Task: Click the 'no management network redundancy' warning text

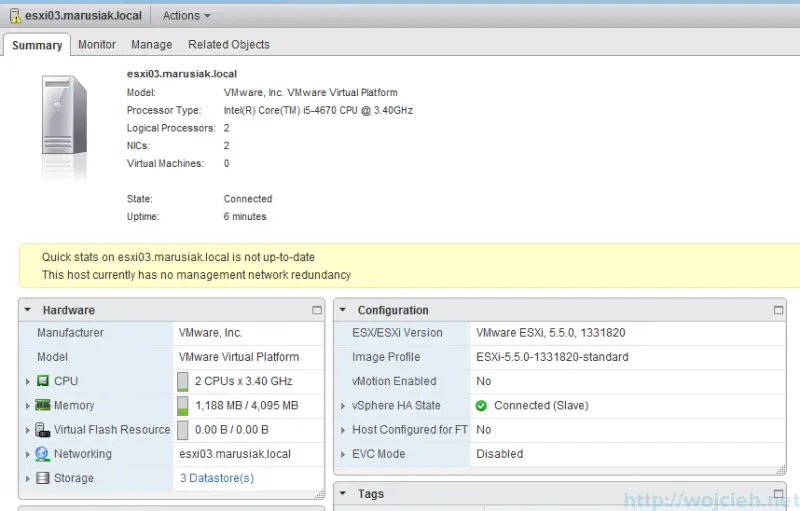Action: coord(196,275)
